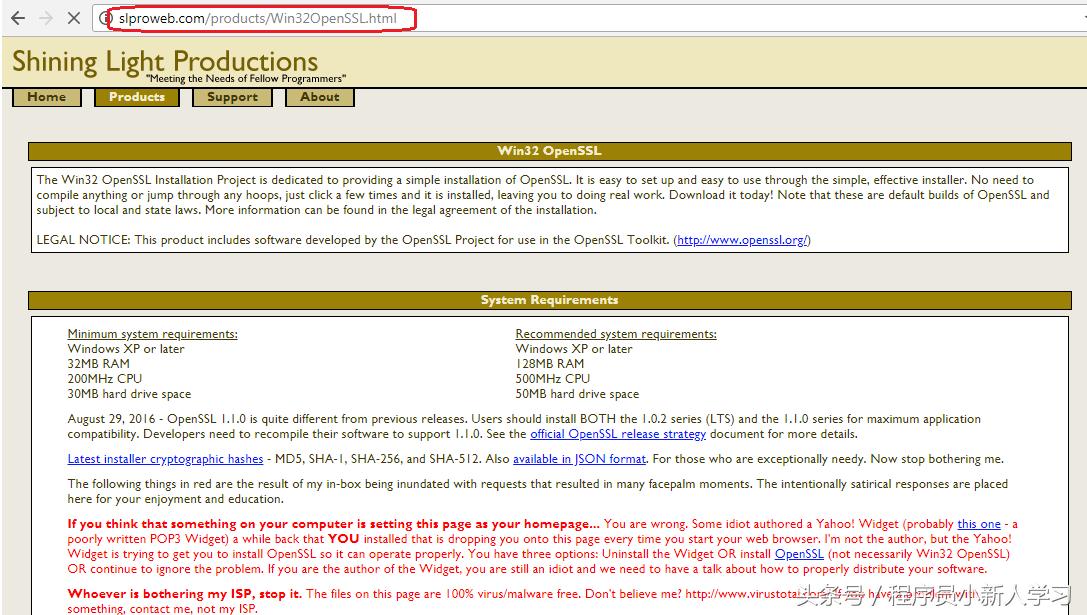Follow the http://www.openssl.org/ link
This screenshot has width=1087, height=615.
[743, 240]
